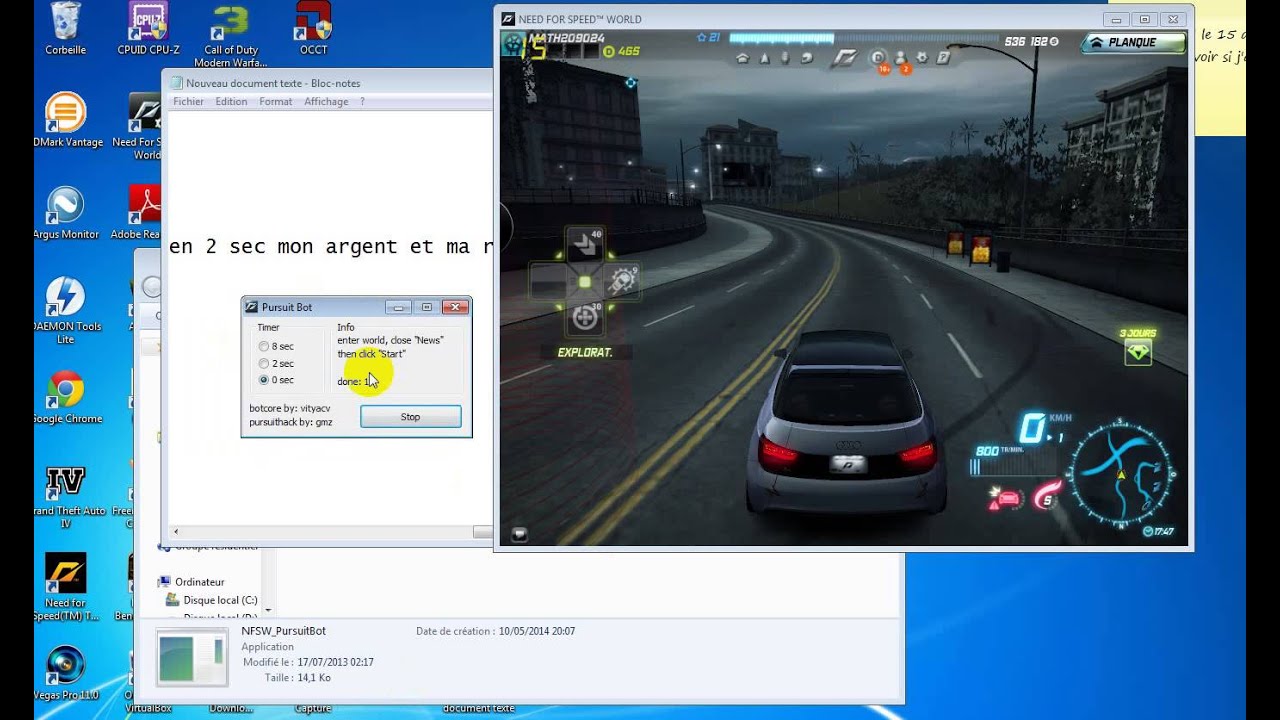Click the pink flame S nitro icon

(1045, 495)
